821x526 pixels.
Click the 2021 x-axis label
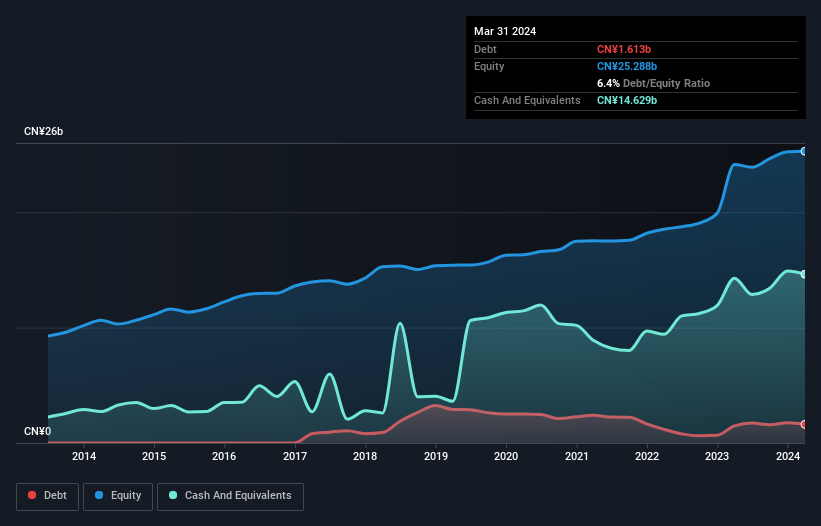[x=576, y=456]
